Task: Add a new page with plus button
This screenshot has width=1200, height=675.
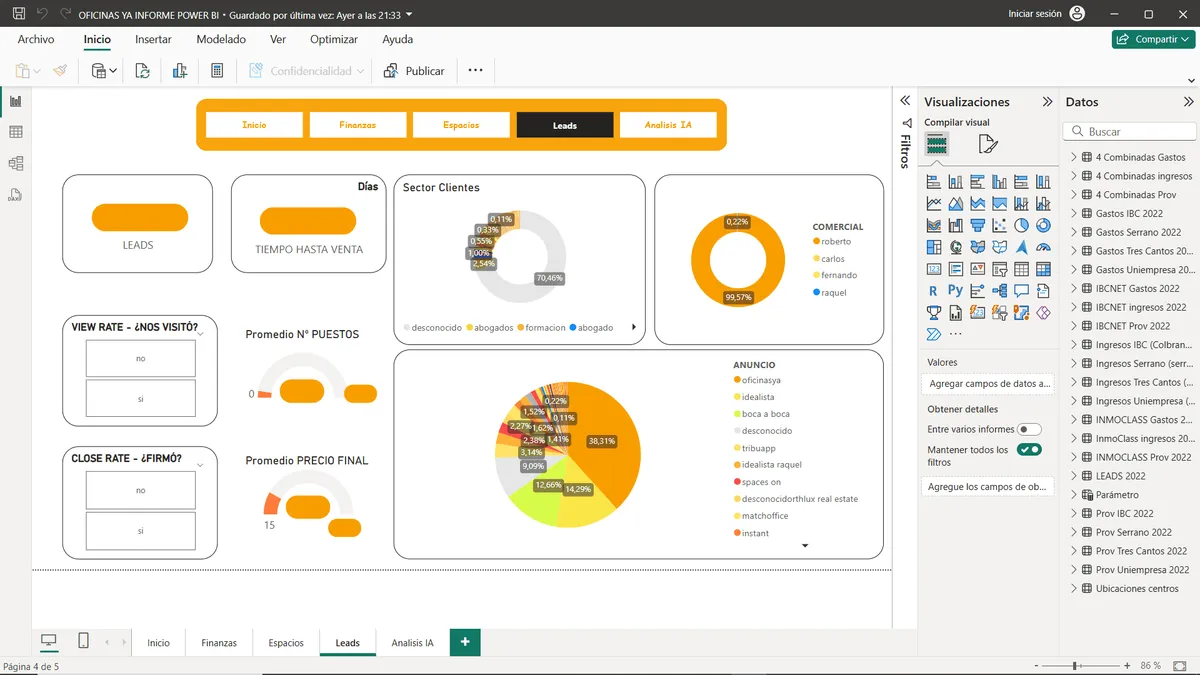Action: (x=465, y=642)
